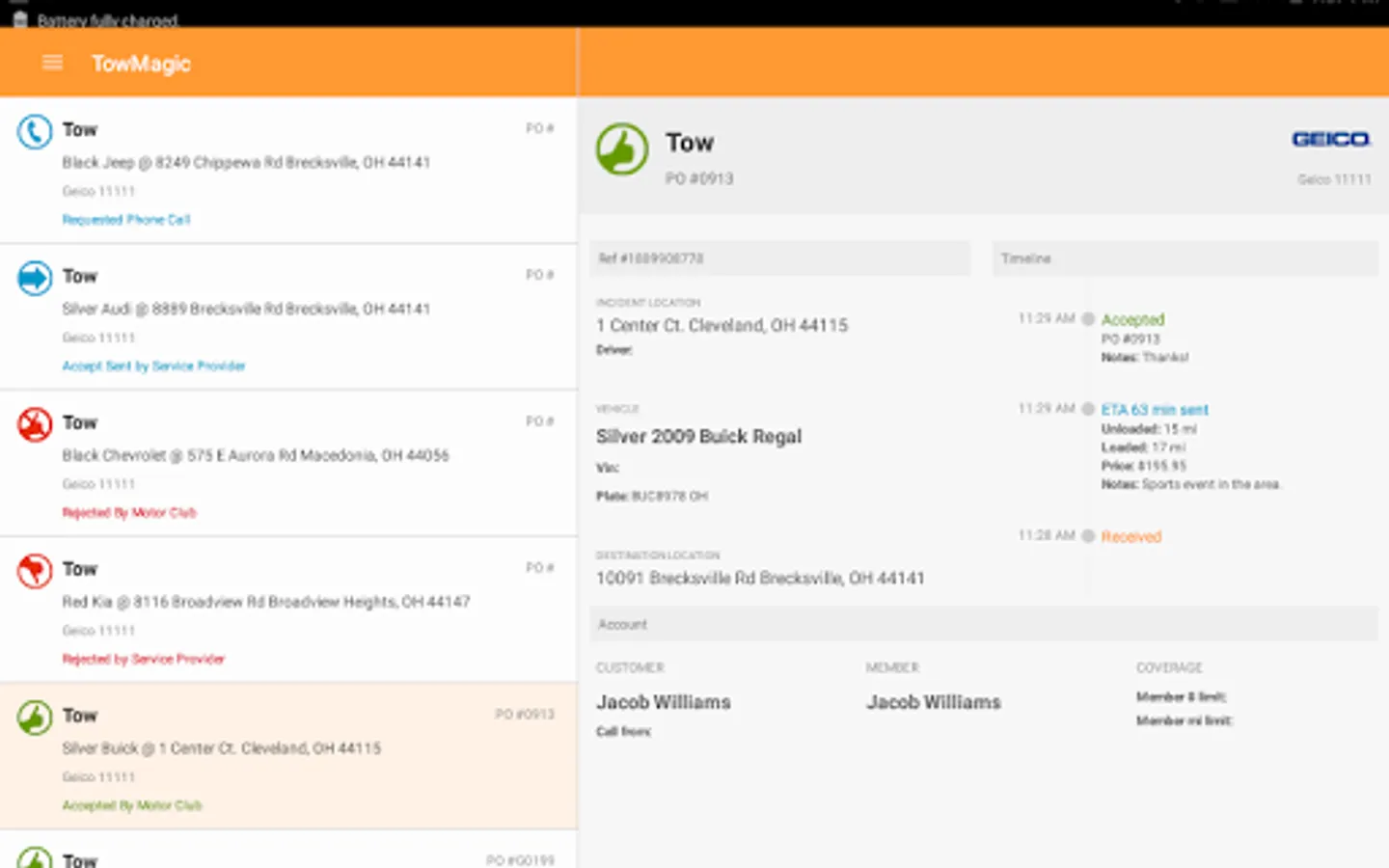The image size is (1389, 868).
Task: Click the Vin label under vehicle
Action: click(608, 469)
